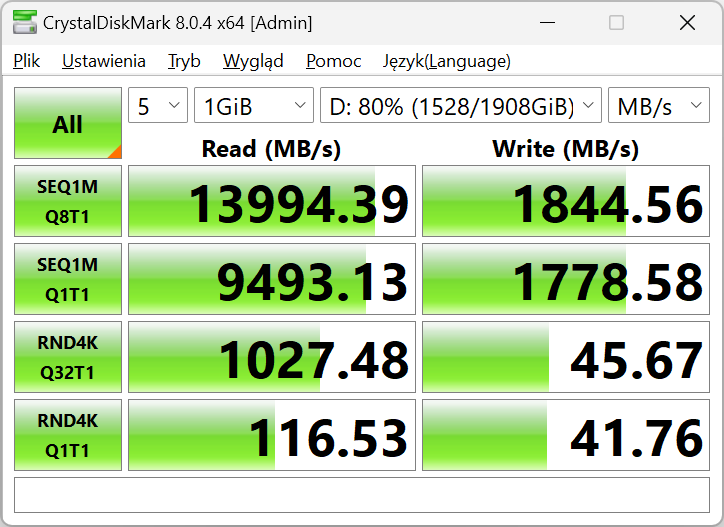
Task: Click the read value 9493.13
Action: 272,279
